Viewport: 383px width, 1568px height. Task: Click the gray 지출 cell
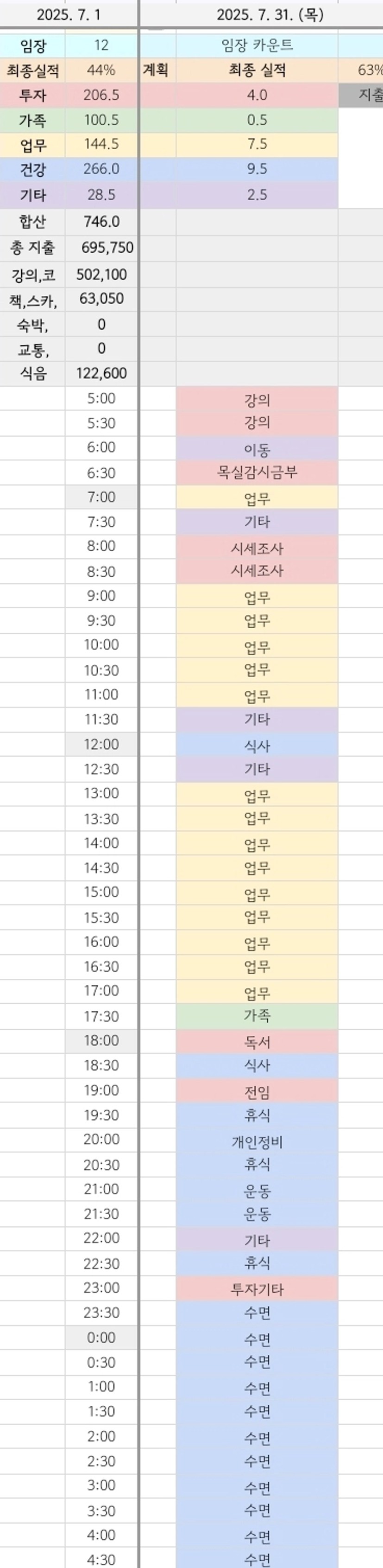click(361, 95)
